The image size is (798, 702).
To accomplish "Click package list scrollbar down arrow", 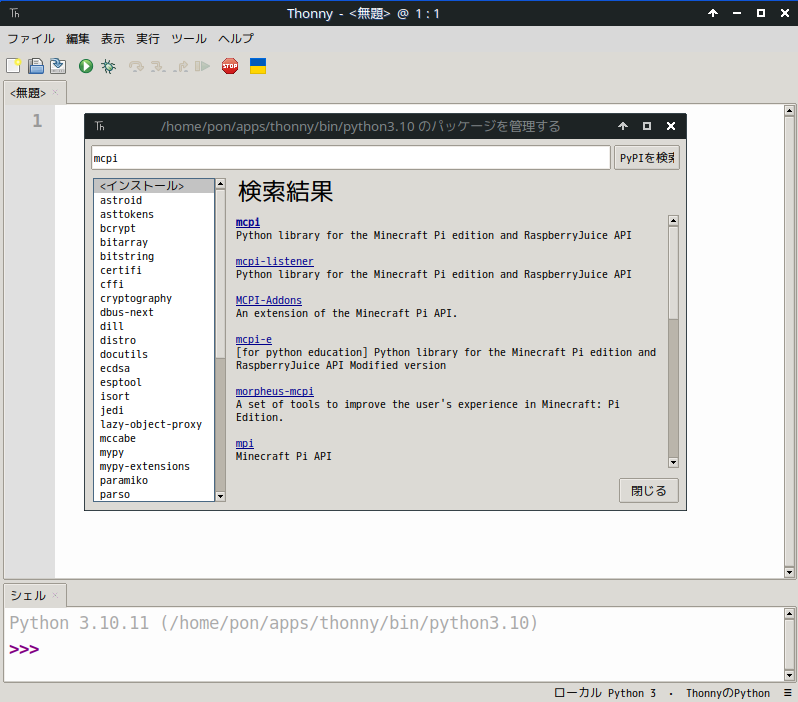I will pyautogui.click(x=220, y=496).
